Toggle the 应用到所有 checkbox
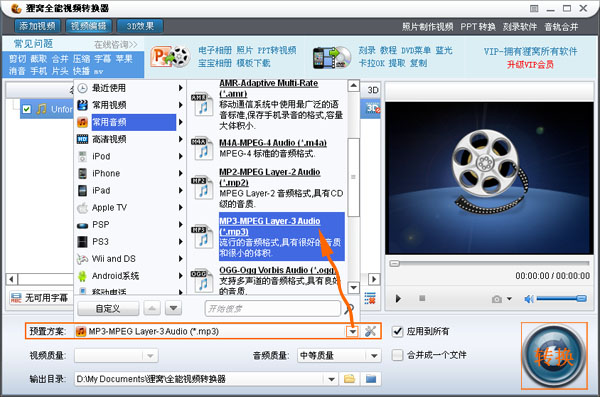600x397 pixels. 398,332
